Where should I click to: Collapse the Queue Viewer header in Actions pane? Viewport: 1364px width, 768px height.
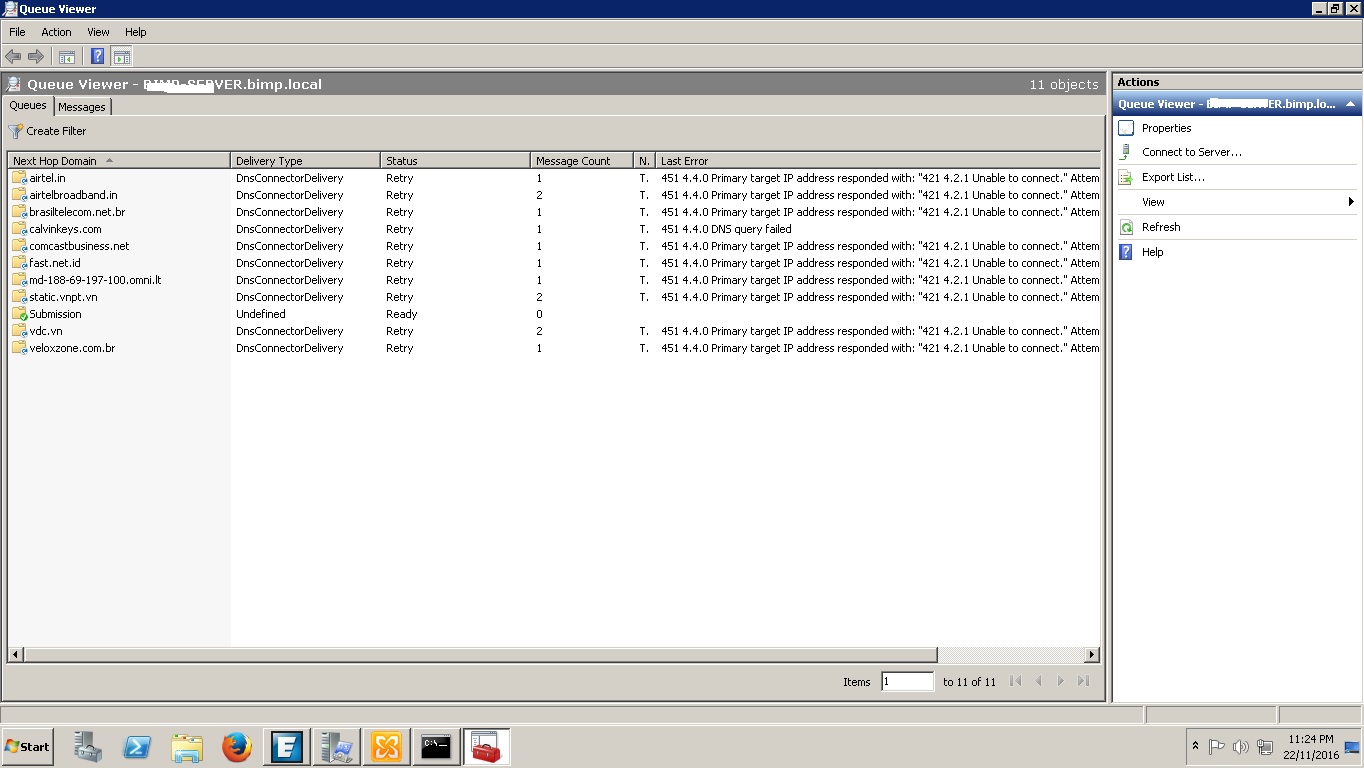[1351, 103]
